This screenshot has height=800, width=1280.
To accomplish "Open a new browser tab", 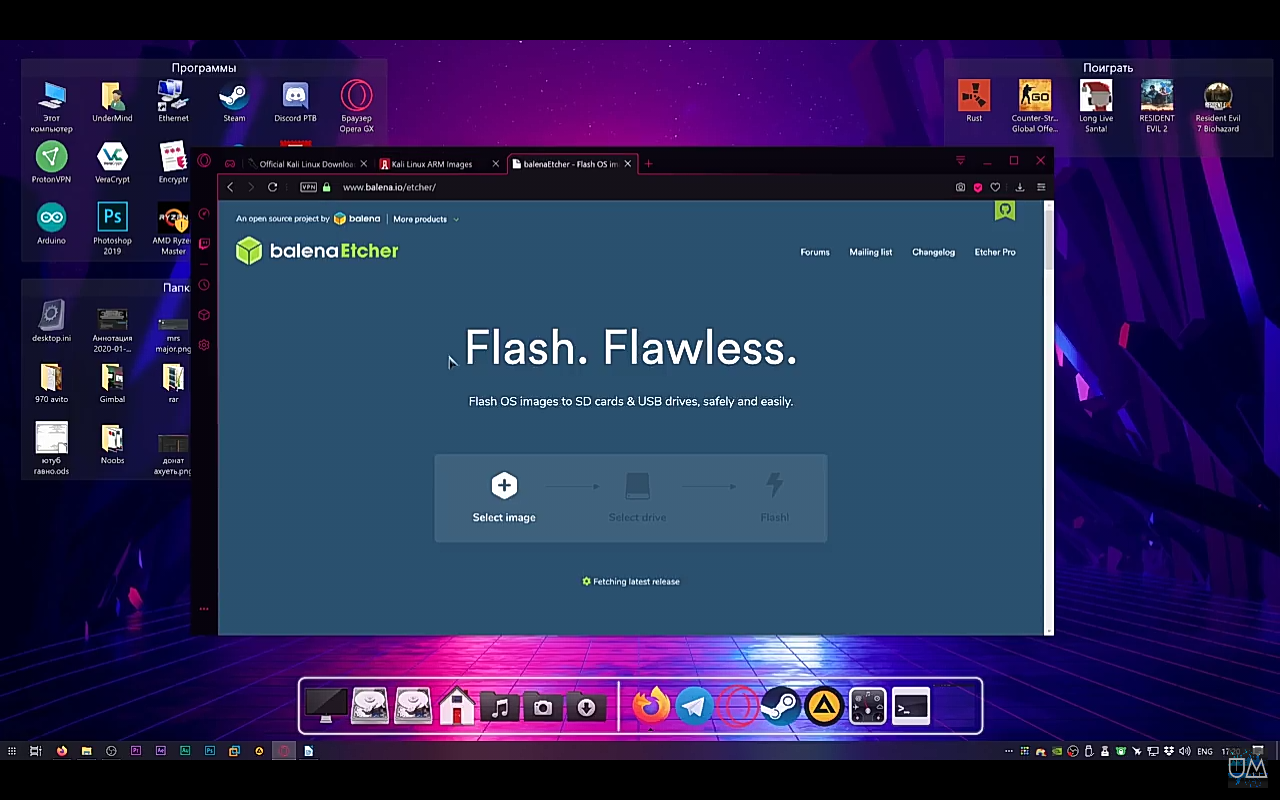I will (648, 164).
